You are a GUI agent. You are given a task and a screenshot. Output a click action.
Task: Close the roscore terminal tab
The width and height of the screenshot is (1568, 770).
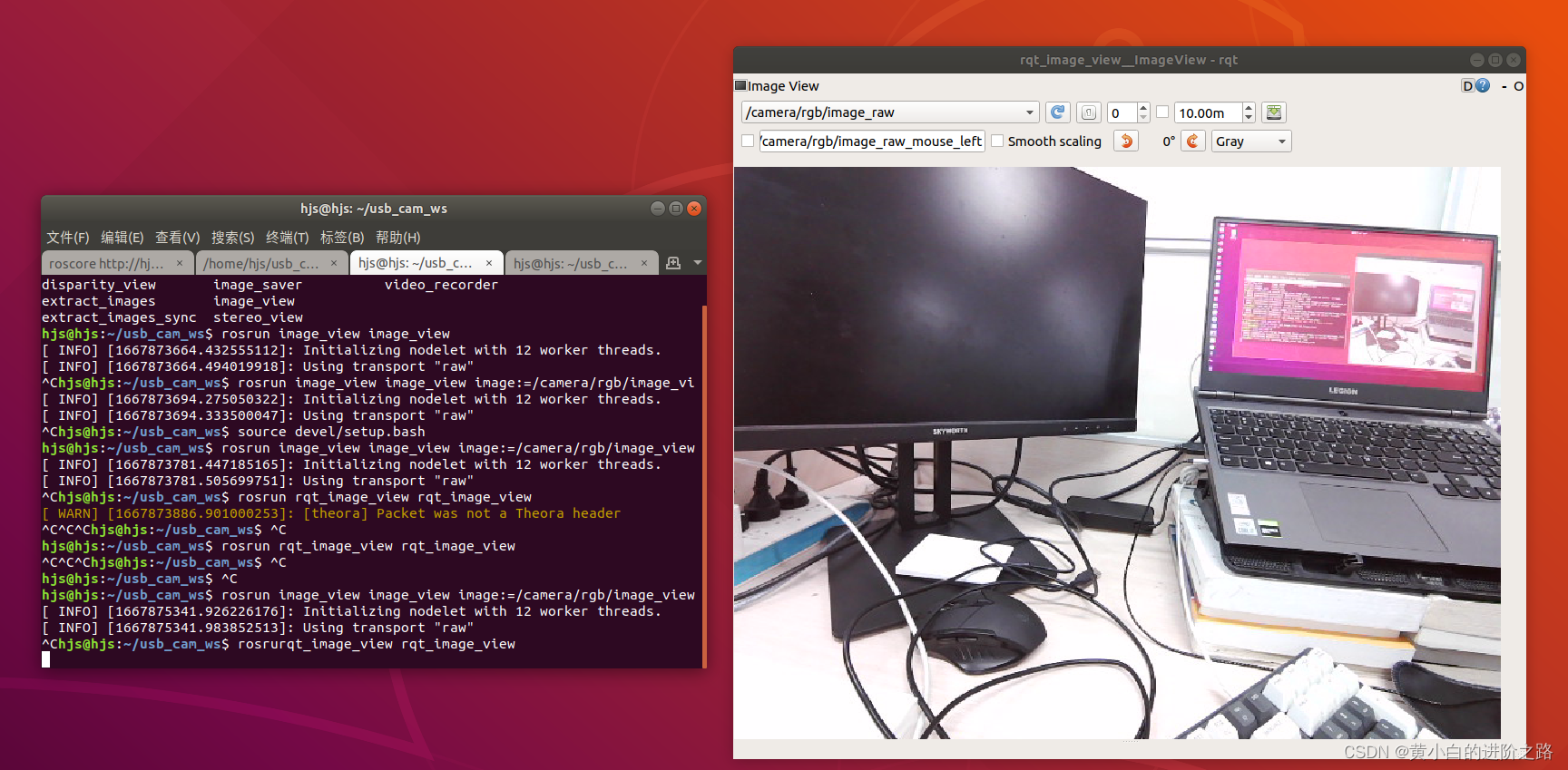click(x=180, y=263)
